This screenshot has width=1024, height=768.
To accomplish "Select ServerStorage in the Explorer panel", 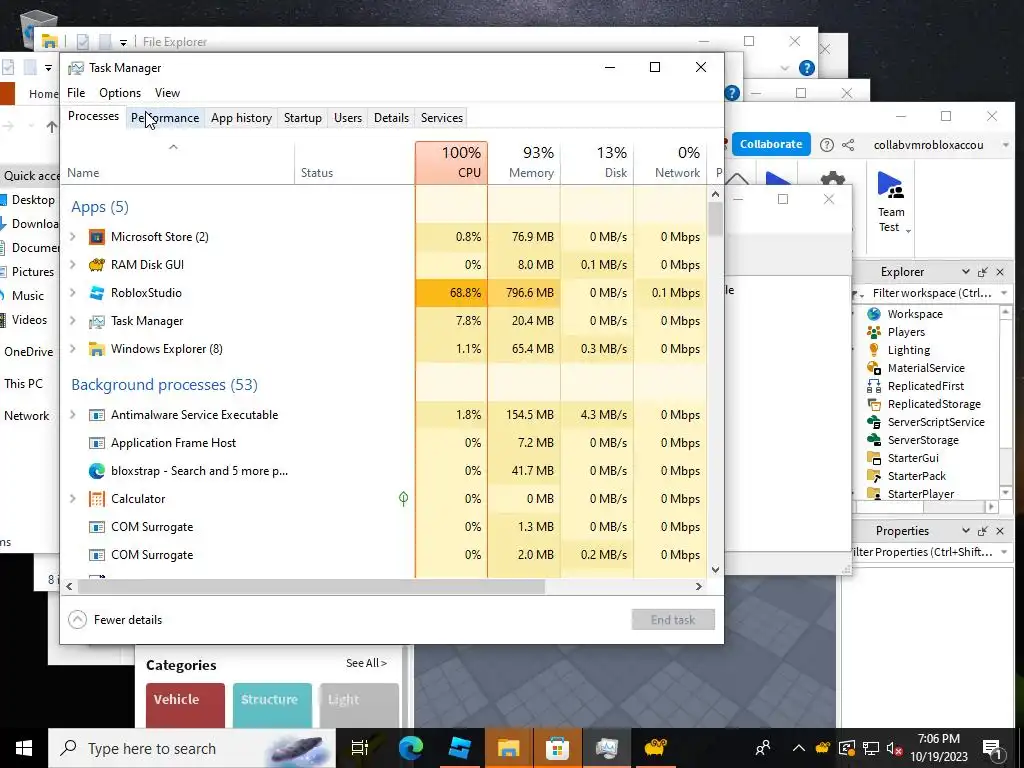I will pyautogui.click(x=923, y=440).
